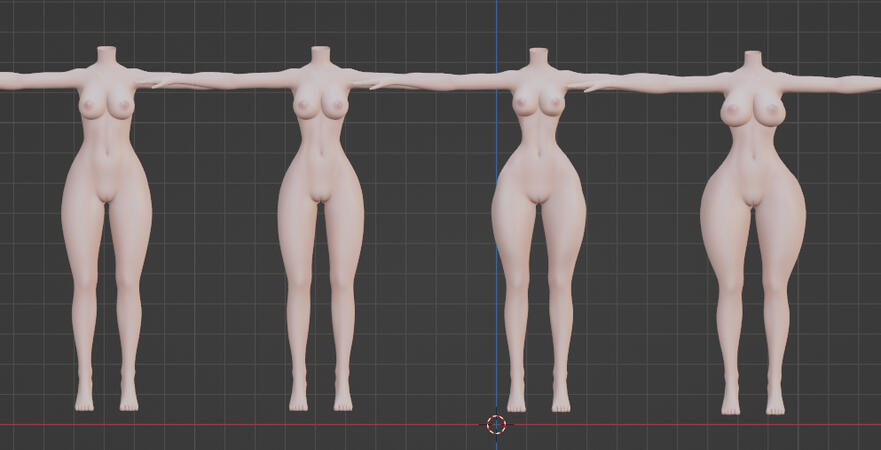Click the neck stump of the third model
The image size is (881, 450).
(538, 57)
